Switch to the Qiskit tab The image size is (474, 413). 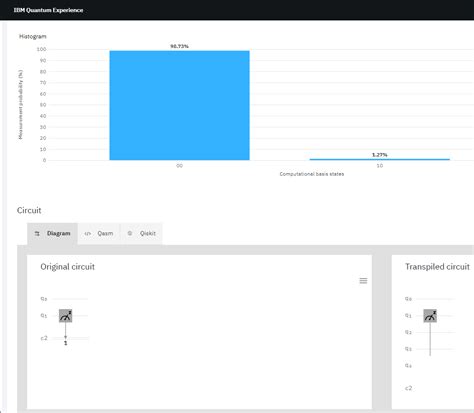141,233
